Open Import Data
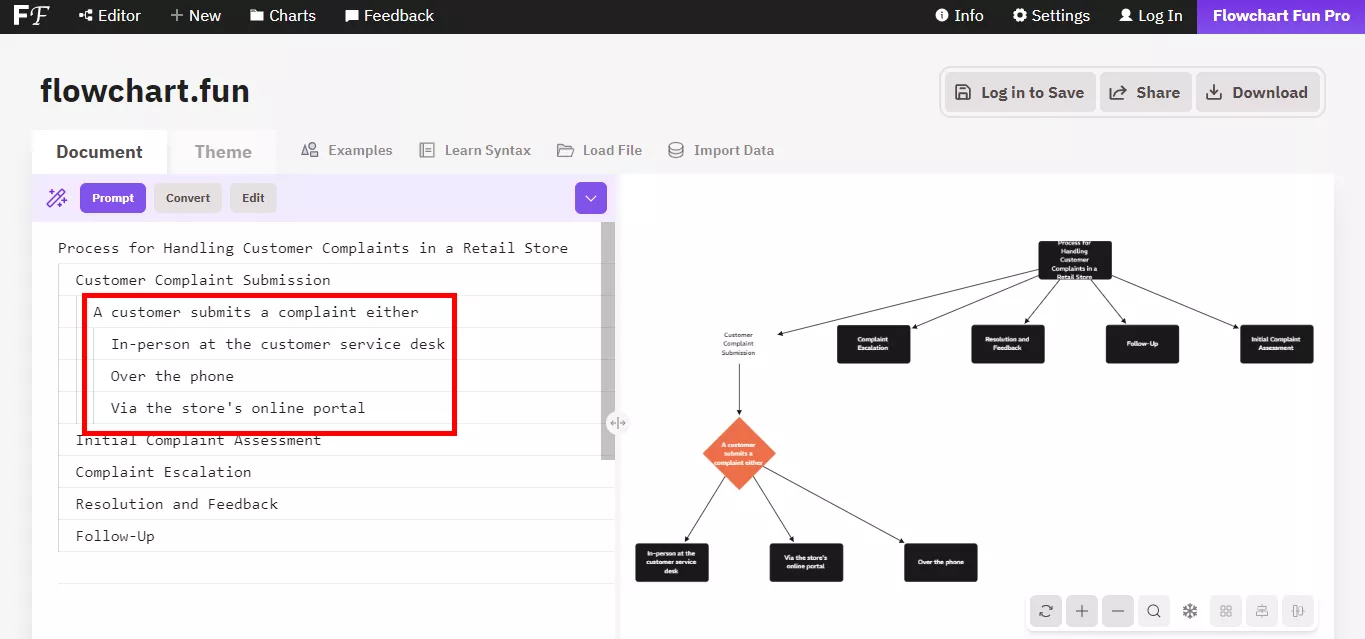 point(720,150)
